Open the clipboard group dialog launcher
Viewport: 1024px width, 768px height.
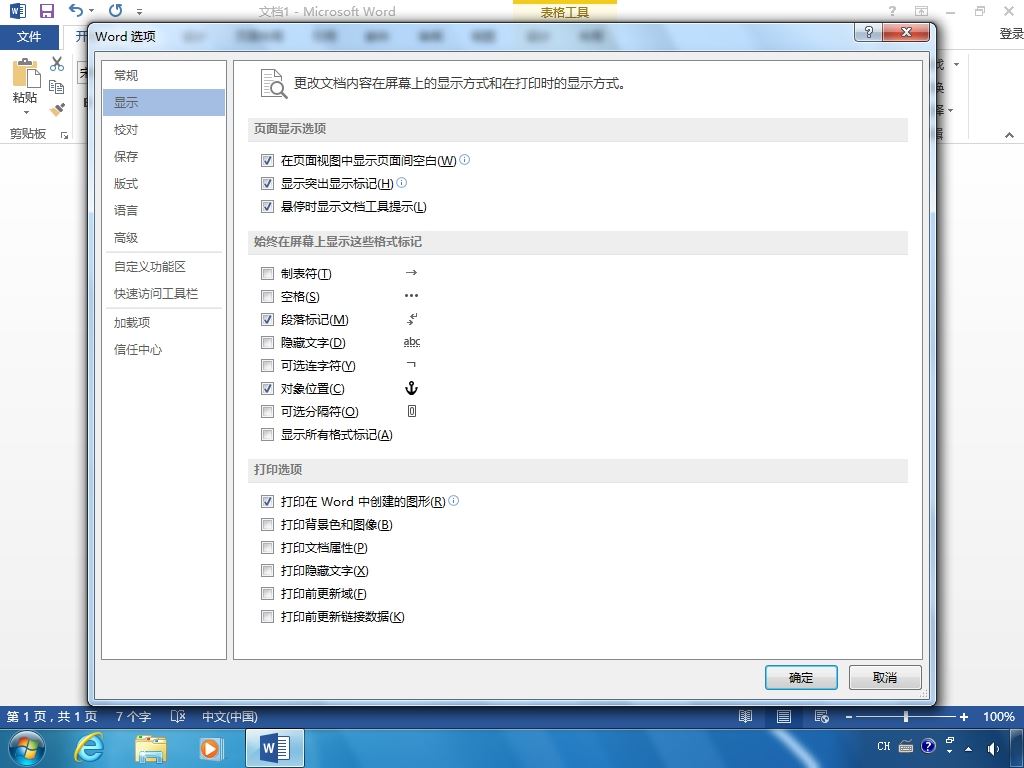[64, 135]
